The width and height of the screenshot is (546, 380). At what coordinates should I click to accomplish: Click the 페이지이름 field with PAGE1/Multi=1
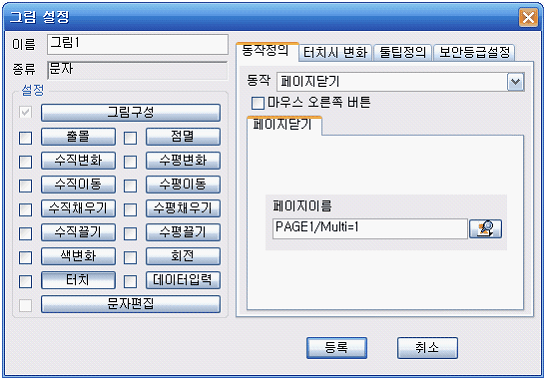(370, 229)
